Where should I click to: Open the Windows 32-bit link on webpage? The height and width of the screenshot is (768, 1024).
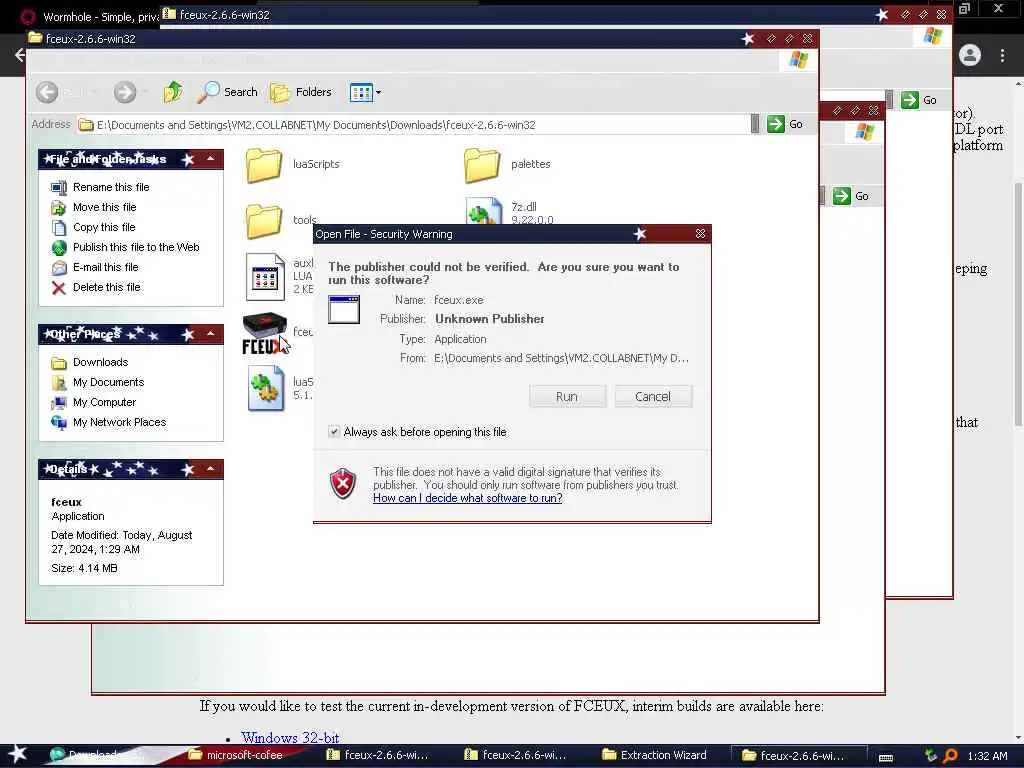pyautogui.click(x=290, y=737)
